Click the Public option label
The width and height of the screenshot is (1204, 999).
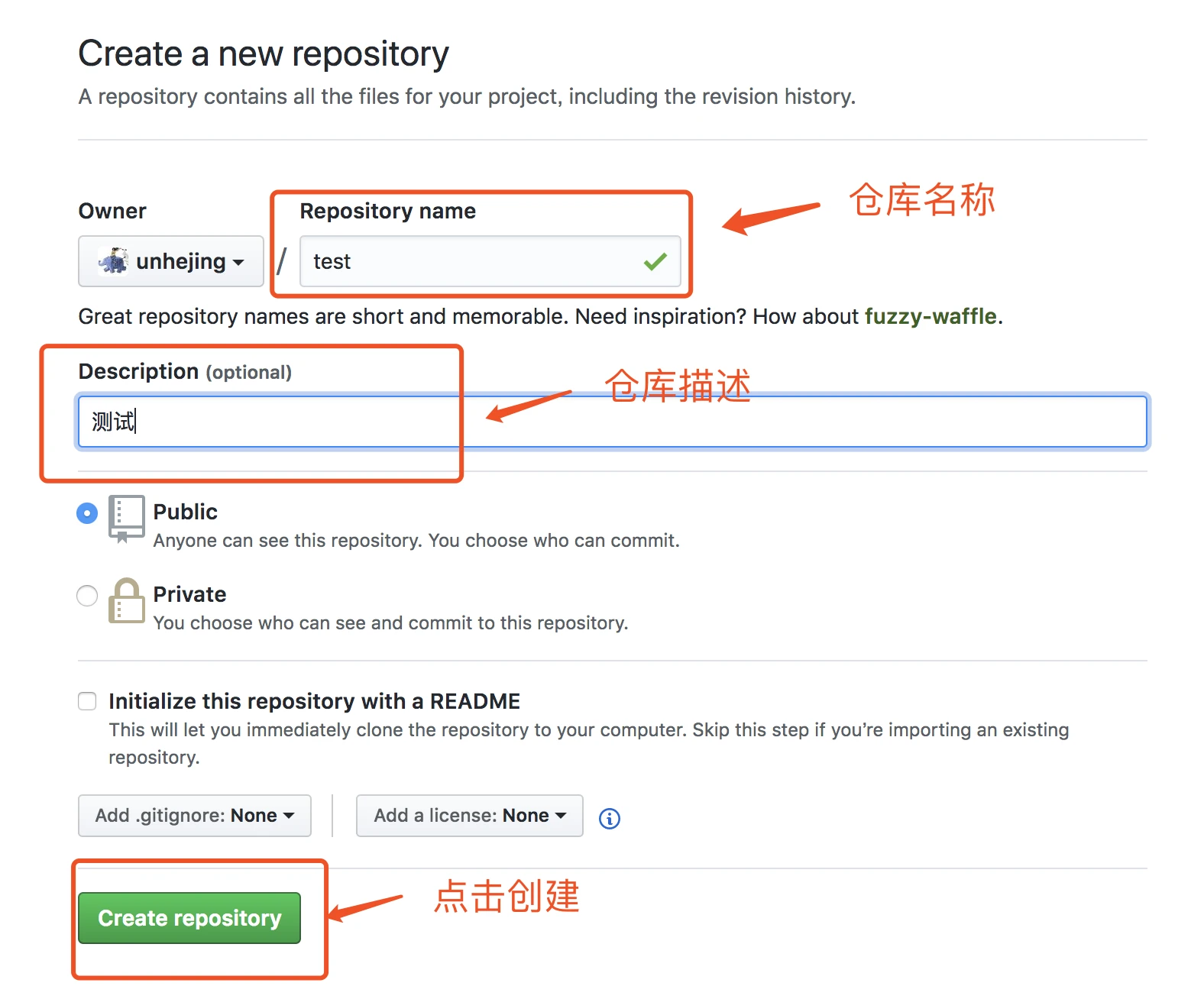click(x=186, y=512)
